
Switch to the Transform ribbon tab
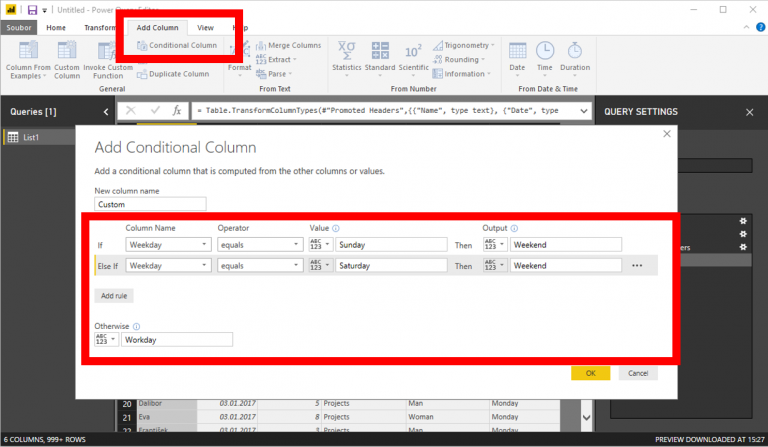(x=99, y=27)
